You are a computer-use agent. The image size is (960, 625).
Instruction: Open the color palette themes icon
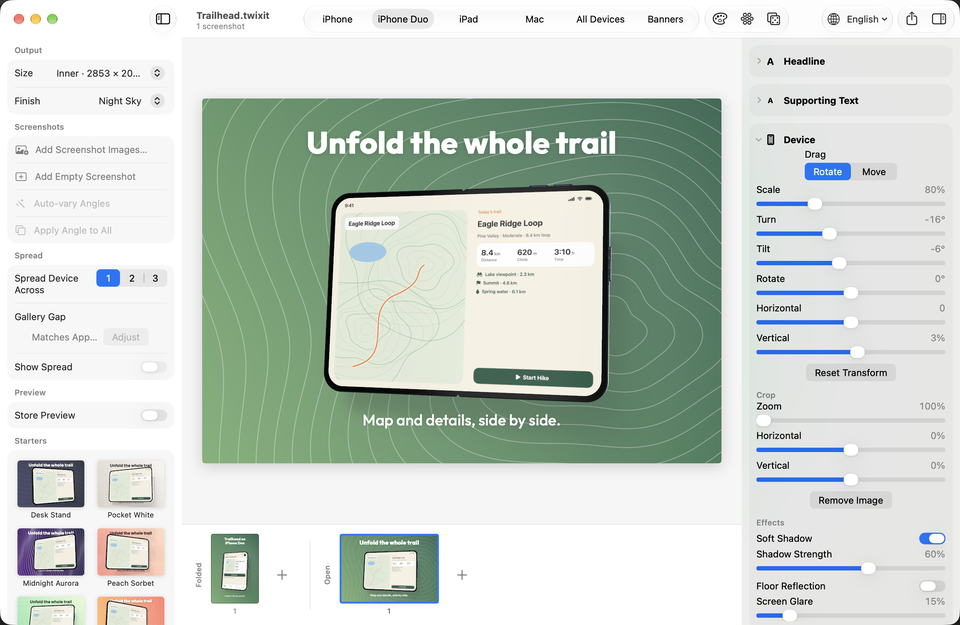pyautogui.click(x=720, y=19)
